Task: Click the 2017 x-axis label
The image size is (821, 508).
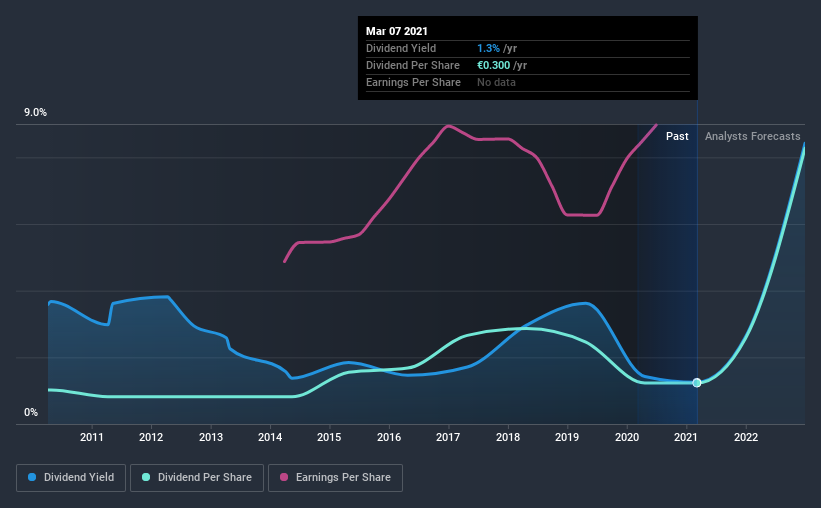Action: point(448,437)
